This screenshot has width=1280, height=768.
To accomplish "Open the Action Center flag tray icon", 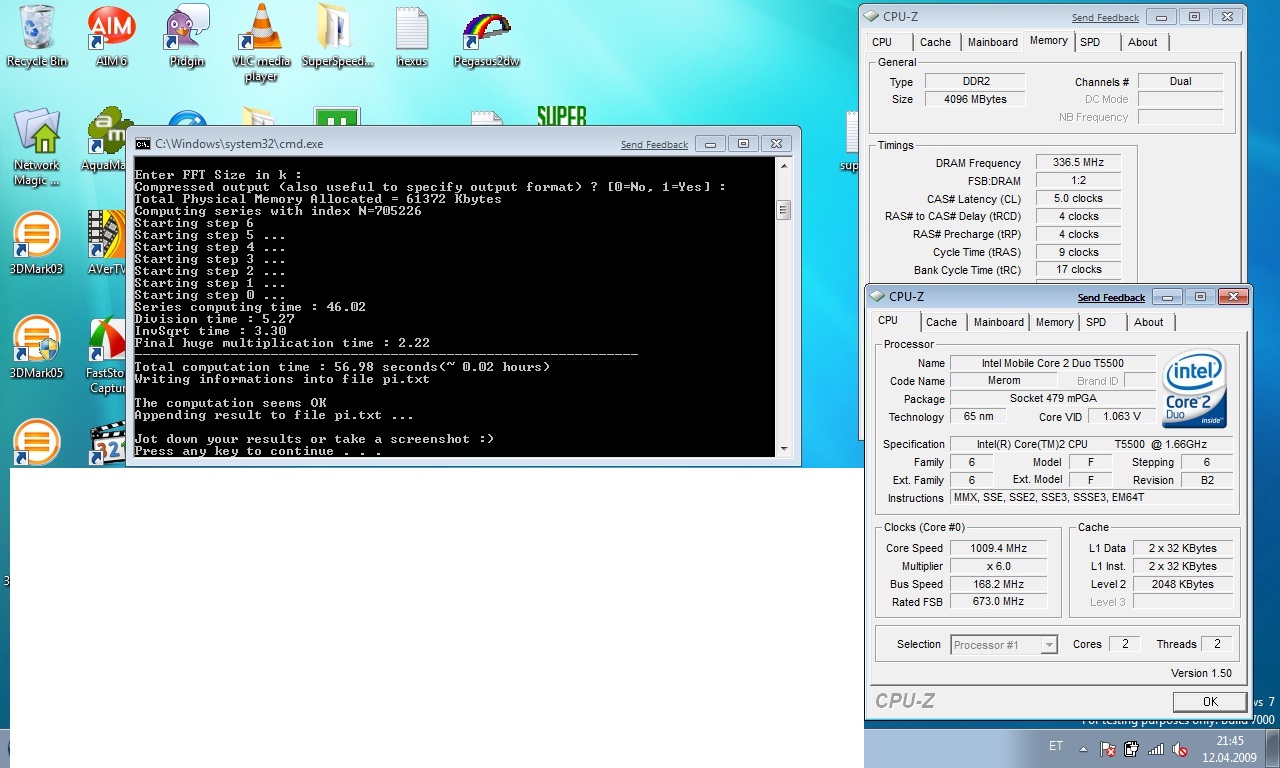I will point(1108,748).
